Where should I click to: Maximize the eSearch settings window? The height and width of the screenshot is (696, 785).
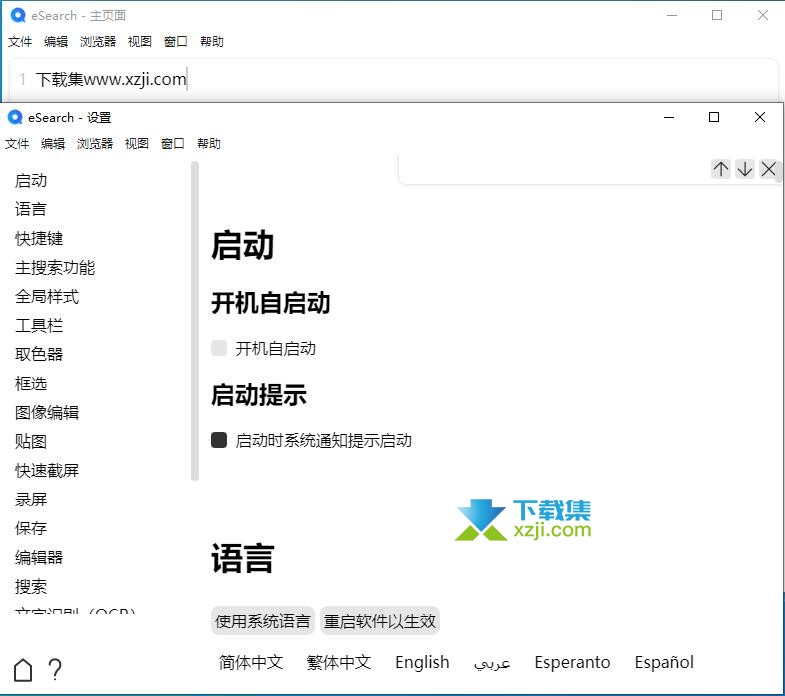pyautogui.click(x=714, y=117)
